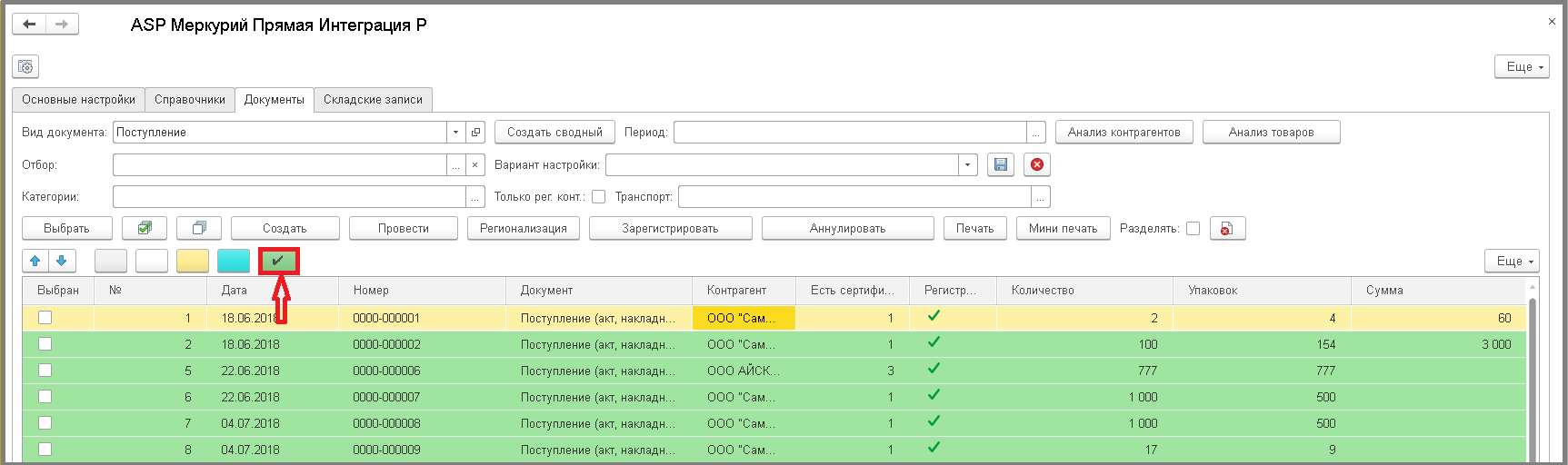Image resolution: width=1568 pixels, height=465 pixels.
Task: Click the Создать сводный button
Action: tap(554, 132)
